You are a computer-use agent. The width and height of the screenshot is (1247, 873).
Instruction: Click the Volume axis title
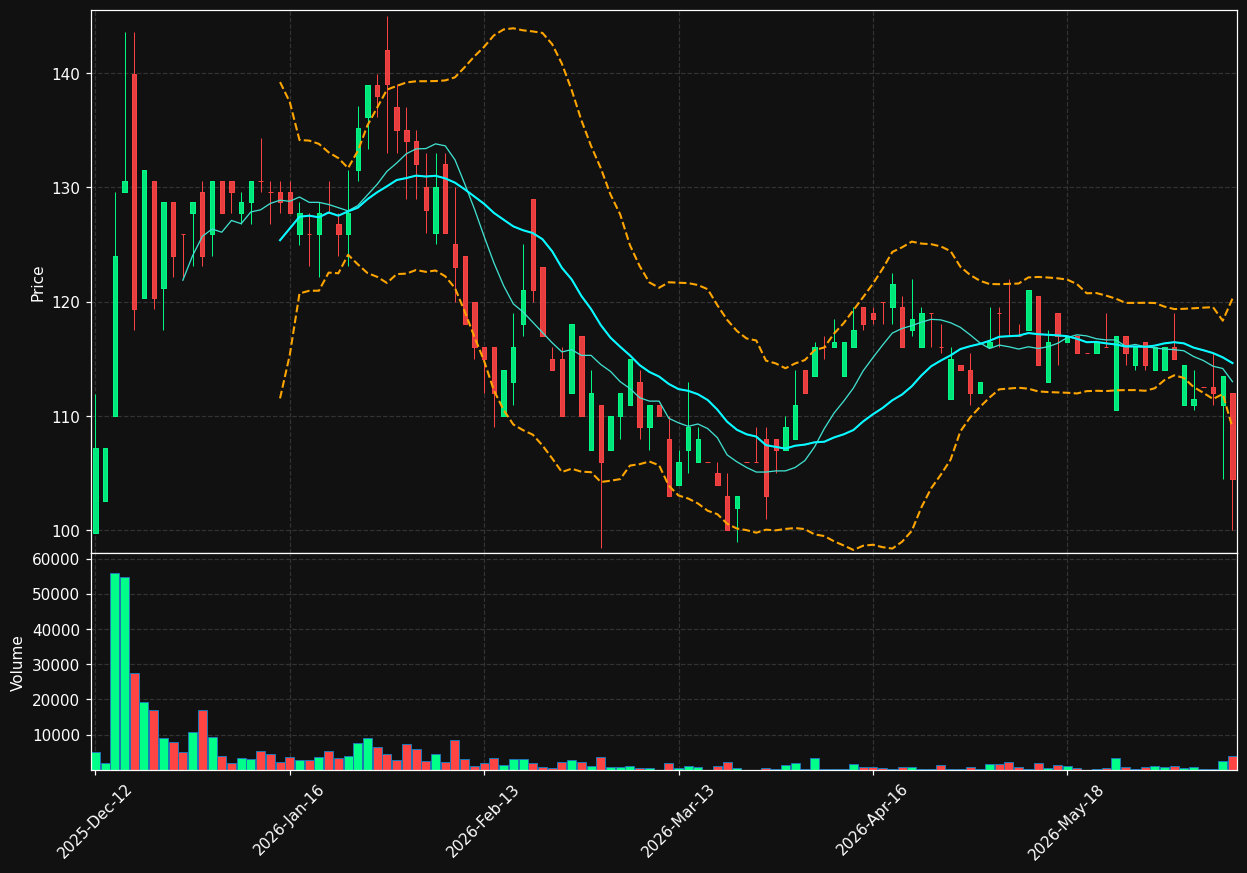(x=18, y=662)
